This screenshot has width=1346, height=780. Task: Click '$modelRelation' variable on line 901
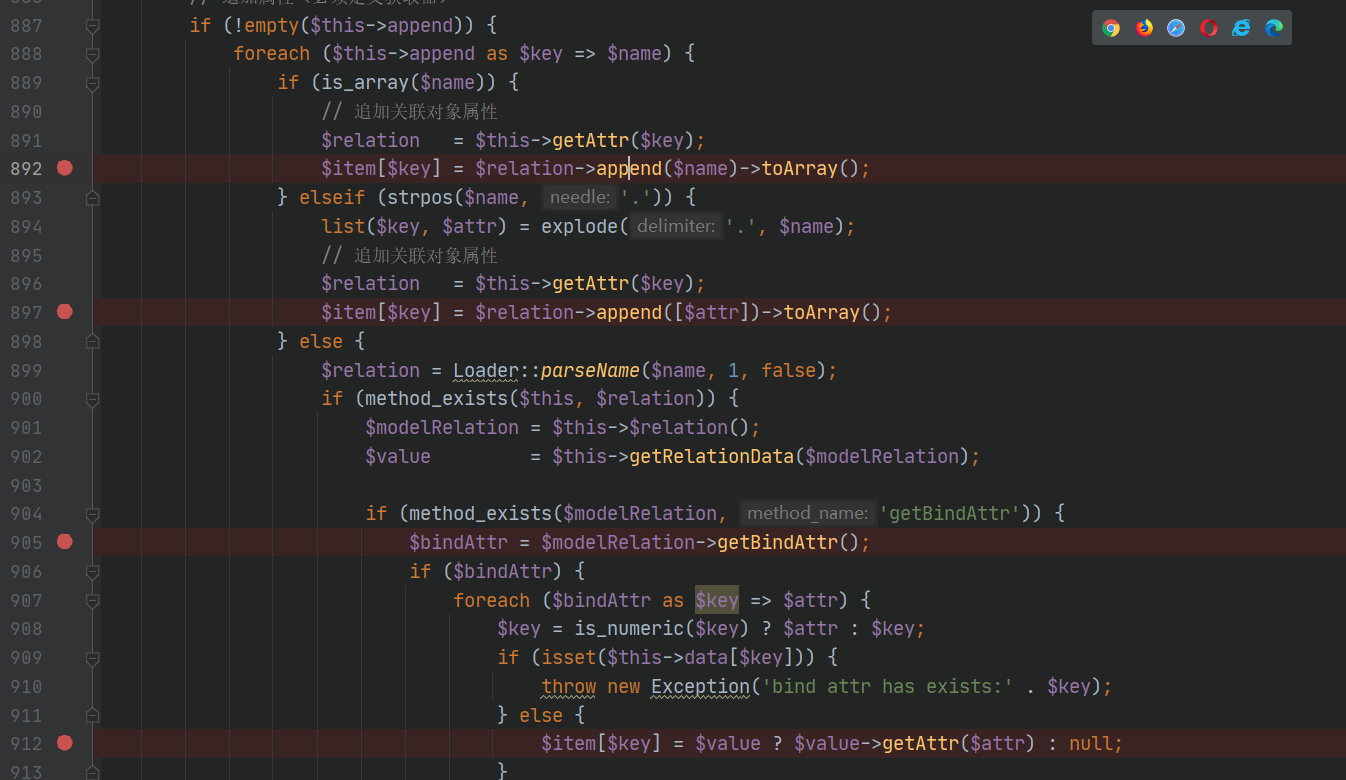[x=442, y=427]
